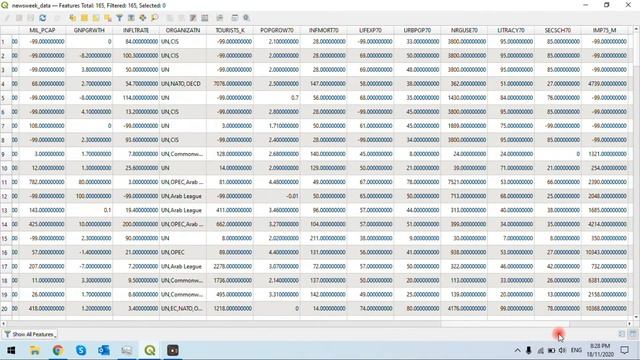Switch to form view
Image resolution: width=640 pixels, height=360 pixels.
click(622, 334)
